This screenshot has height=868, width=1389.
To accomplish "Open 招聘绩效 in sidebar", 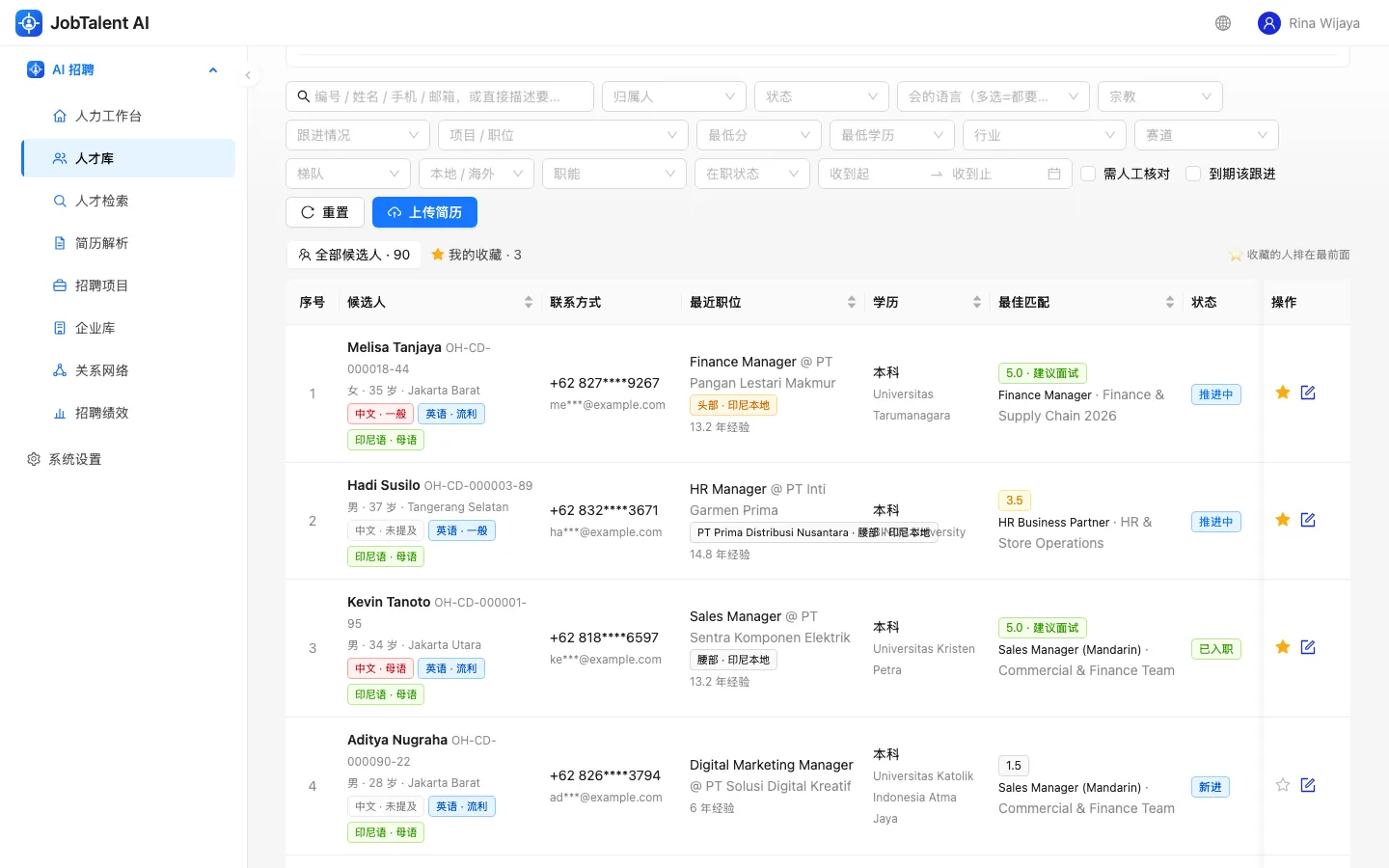I will (x=128, y=413).
